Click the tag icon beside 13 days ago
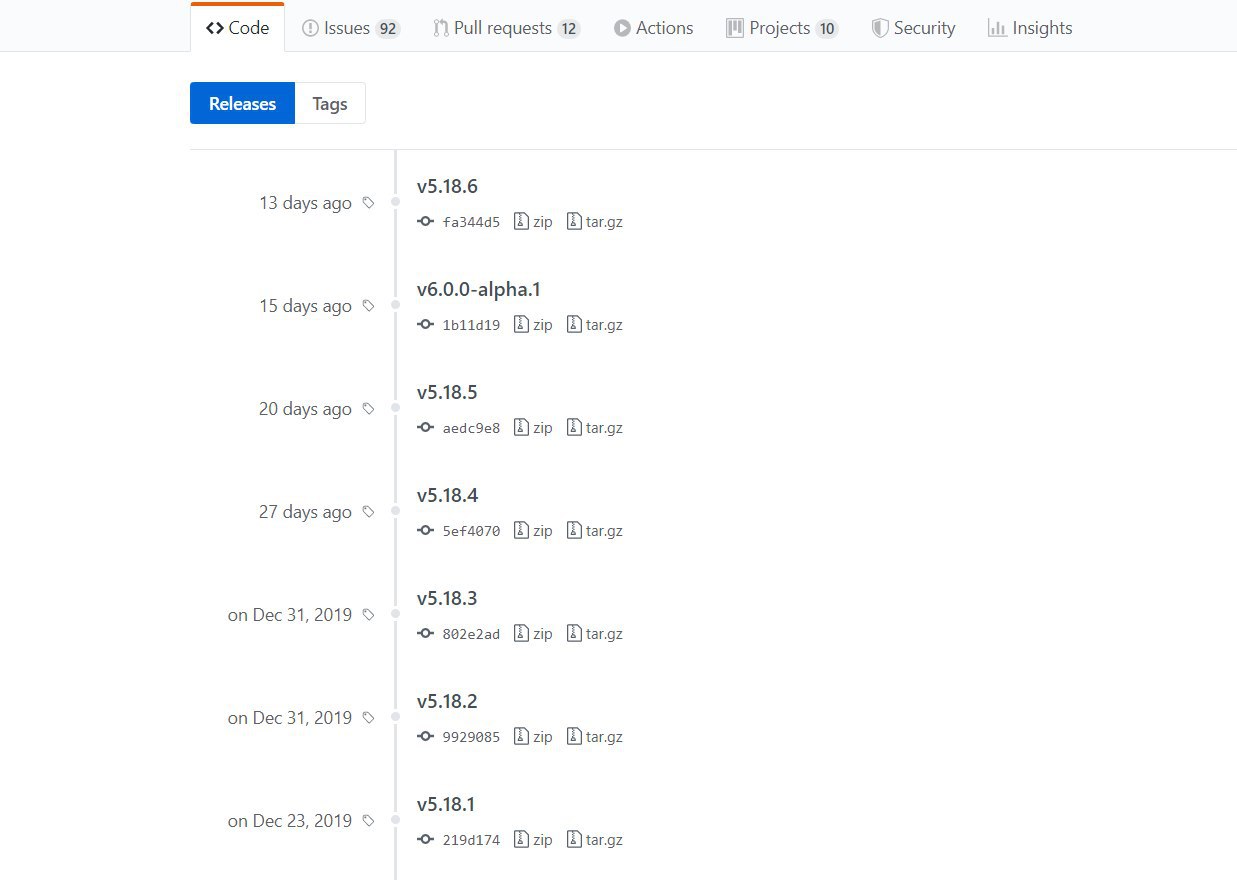The height and width of the screenshot is (880, 1237). 368,203
